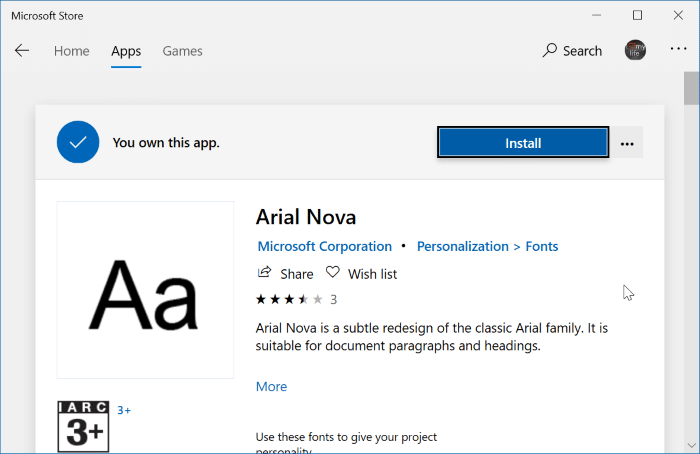Add Arial Nova to Wish list
This screenshot has height=454, width=700.
click(361, 273)
